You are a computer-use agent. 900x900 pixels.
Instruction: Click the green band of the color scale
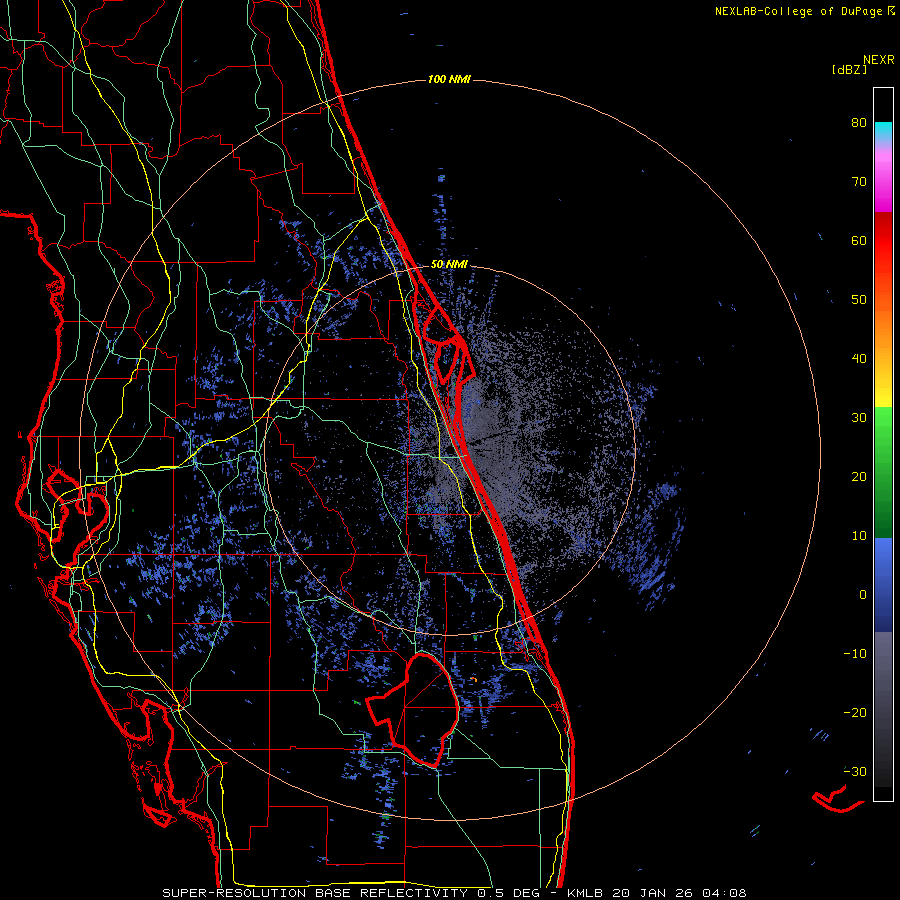tap(883, 472)
